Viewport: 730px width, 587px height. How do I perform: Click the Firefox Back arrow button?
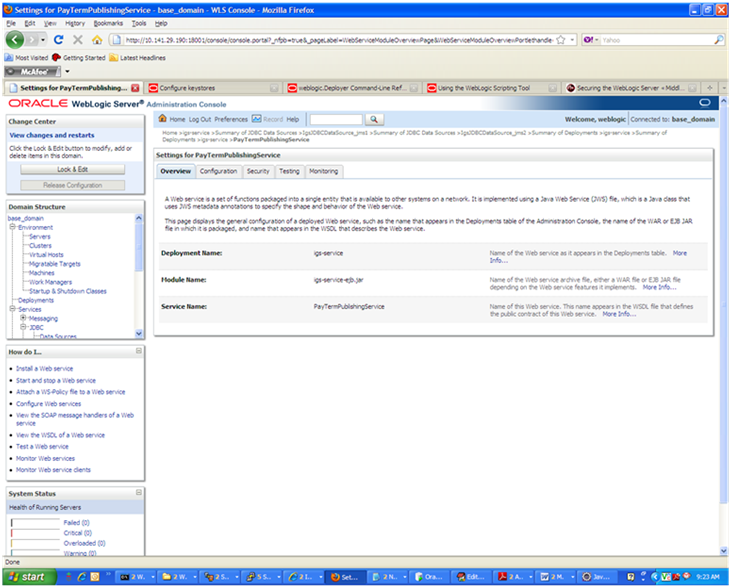(x=15, y=40)
